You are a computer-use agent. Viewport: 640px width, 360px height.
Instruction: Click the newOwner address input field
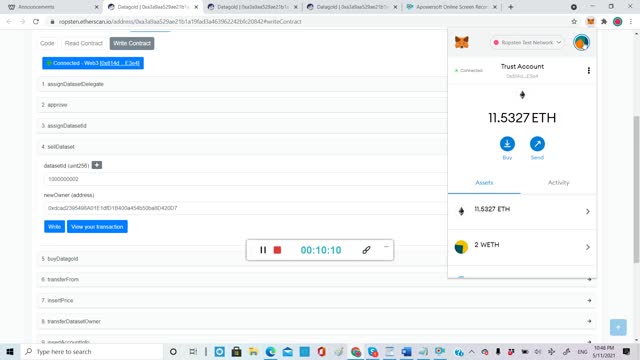coord(245,208)
